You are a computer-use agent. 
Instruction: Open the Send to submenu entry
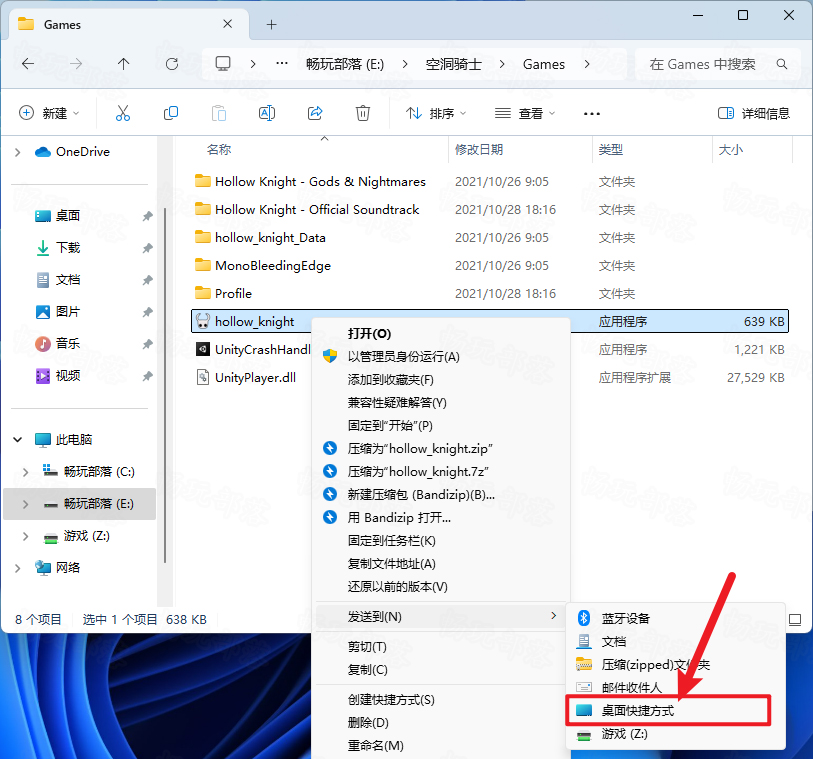440,616
